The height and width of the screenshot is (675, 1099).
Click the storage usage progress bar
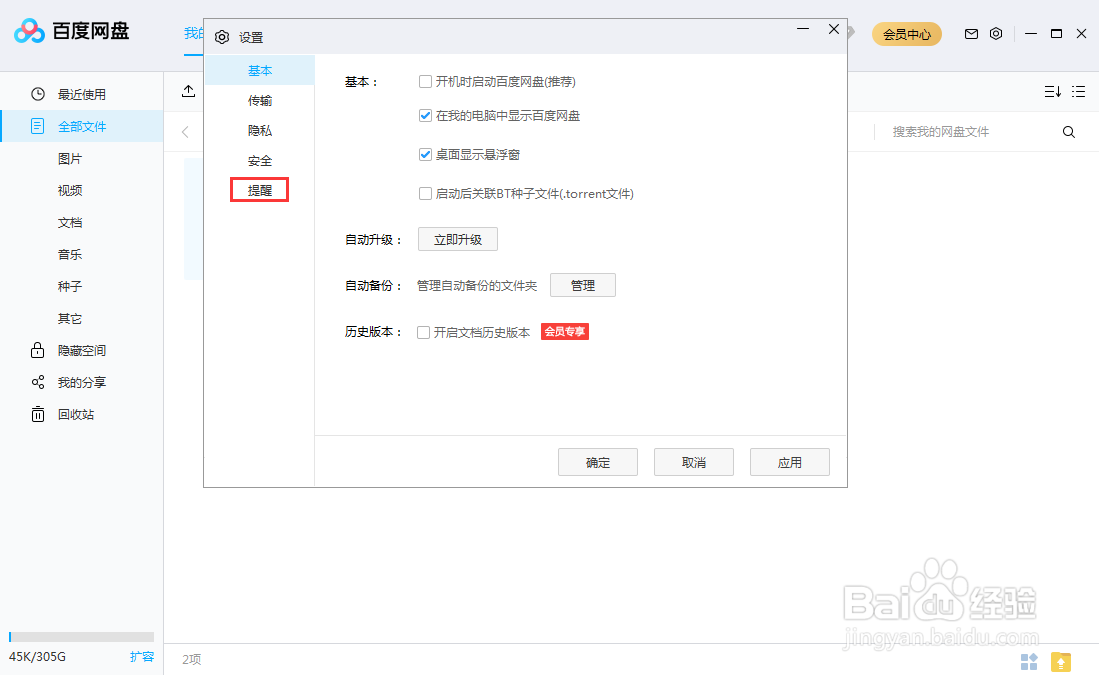click(x=81, y=636)
